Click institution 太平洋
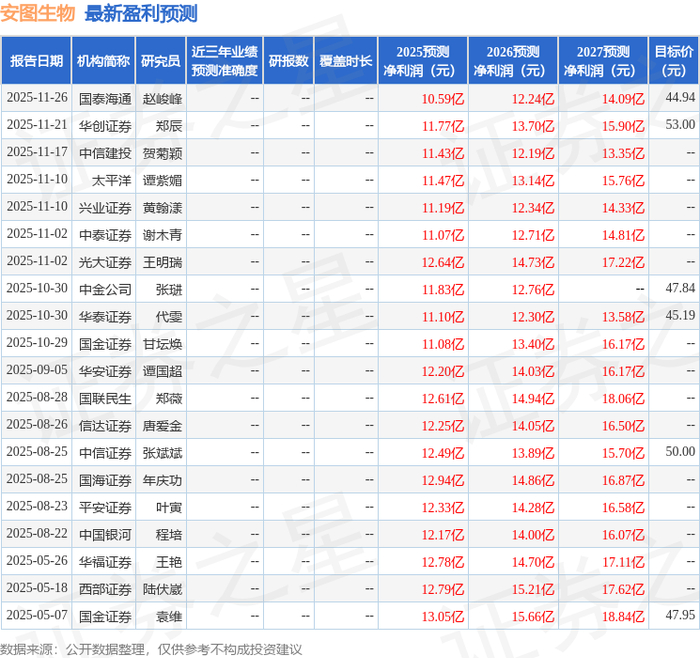This screenshot has width=700, height=658. (112, 180)
